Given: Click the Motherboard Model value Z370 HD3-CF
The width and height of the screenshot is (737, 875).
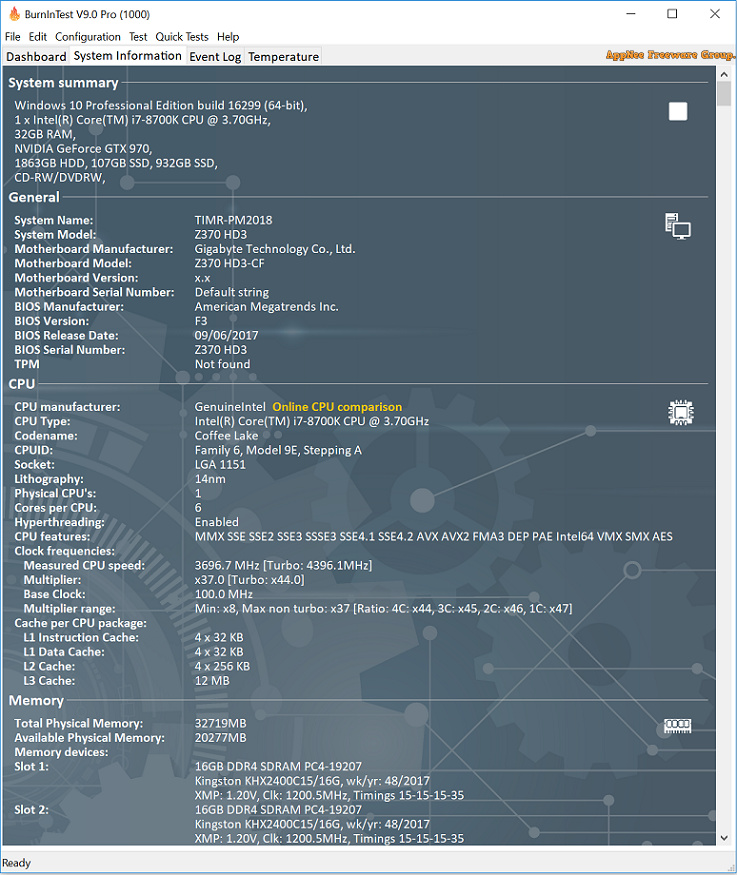Looking at the screenshot, I should 229,263.
